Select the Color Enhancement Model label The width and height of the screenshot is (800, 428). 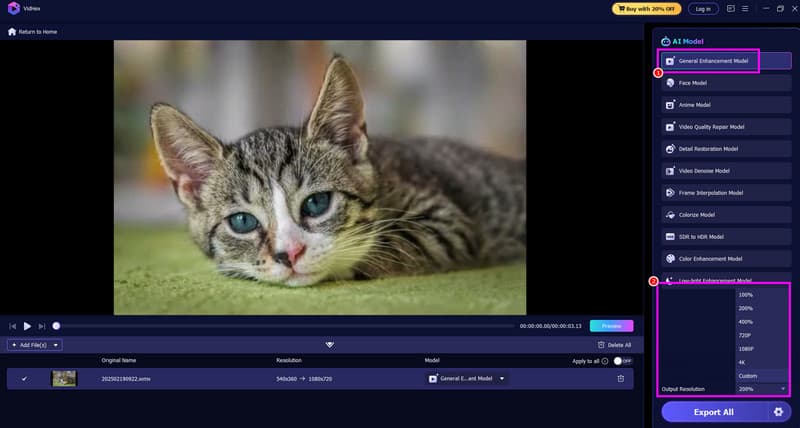click(x=710, y=259)
